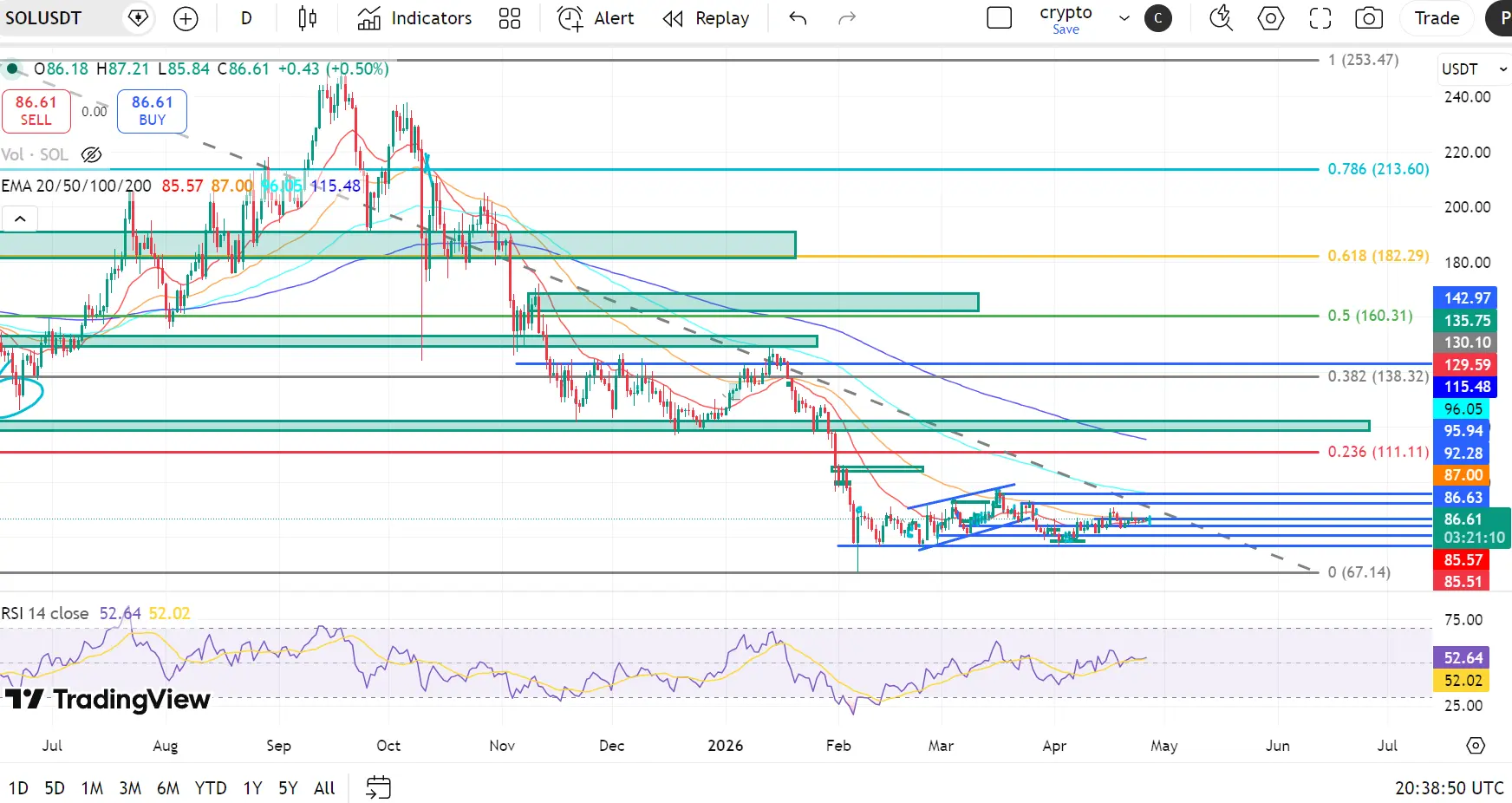The height and width of the screenshot is (803, 1512).
Task: Select the EMA 20/50/100/200 indicator legend
Action: click(x=76, y=186)
